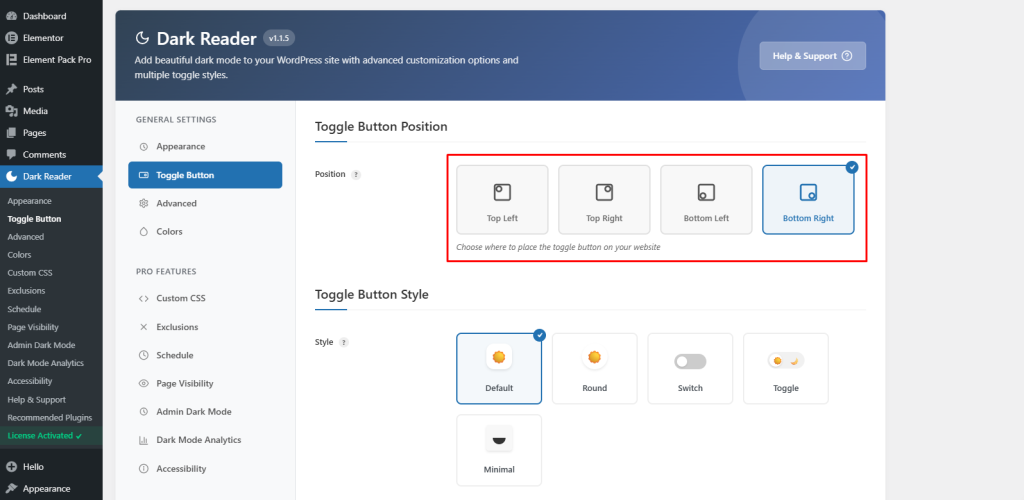
Task: Open Toggle Button settings tab
Action: (x=205, y=175)
